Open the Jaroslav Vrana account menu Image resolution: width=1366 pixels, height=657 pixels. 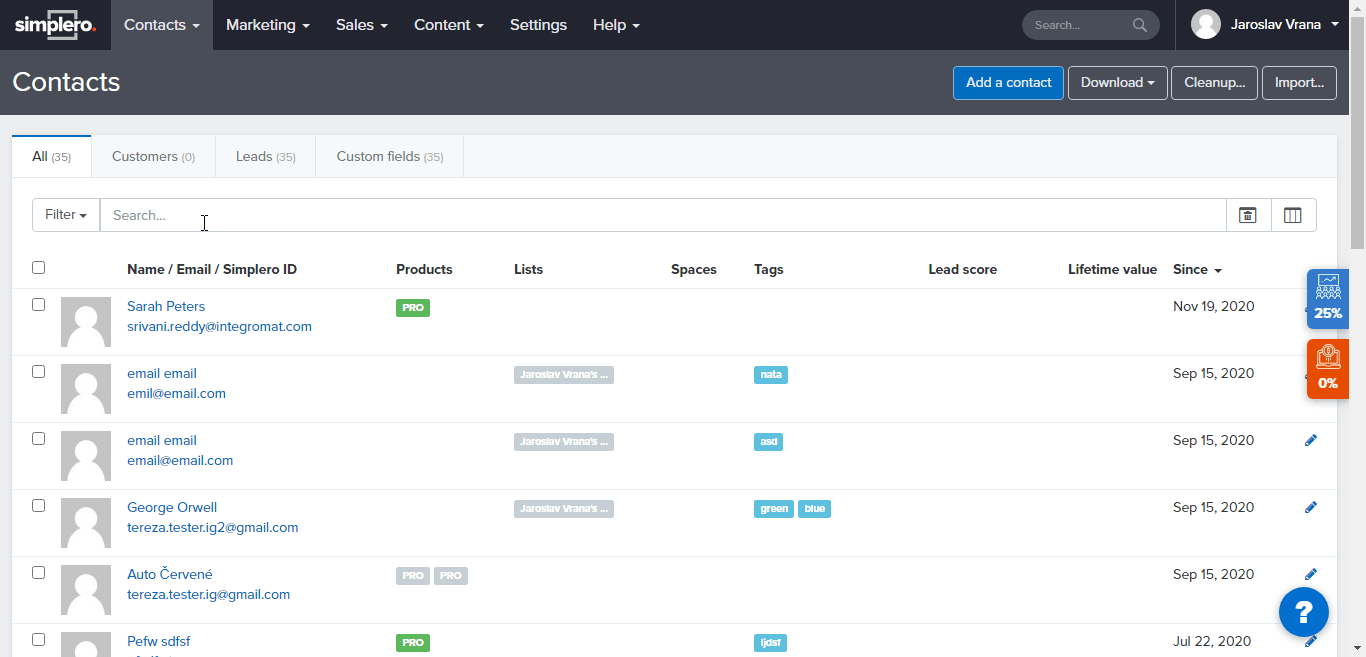(x=1265, y=25)
